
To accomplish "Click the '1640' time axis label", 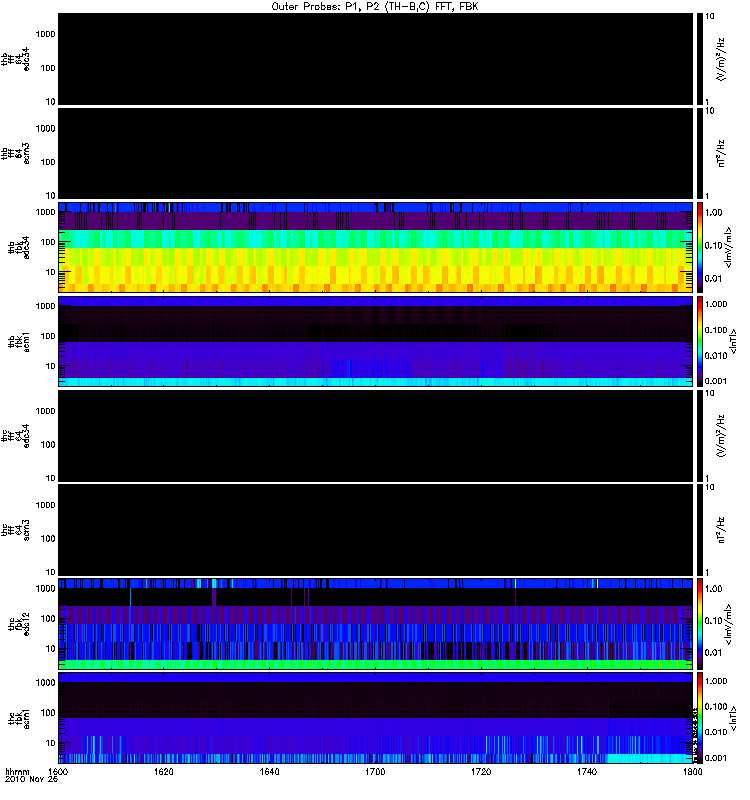I will click(269, 771).
